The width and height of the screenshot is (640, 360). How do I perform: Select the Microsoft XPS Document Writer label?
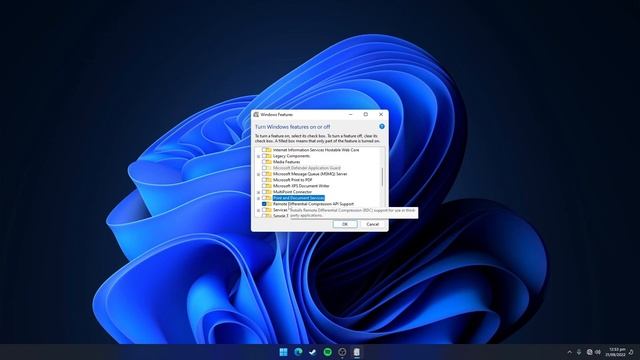click(301, 186)
